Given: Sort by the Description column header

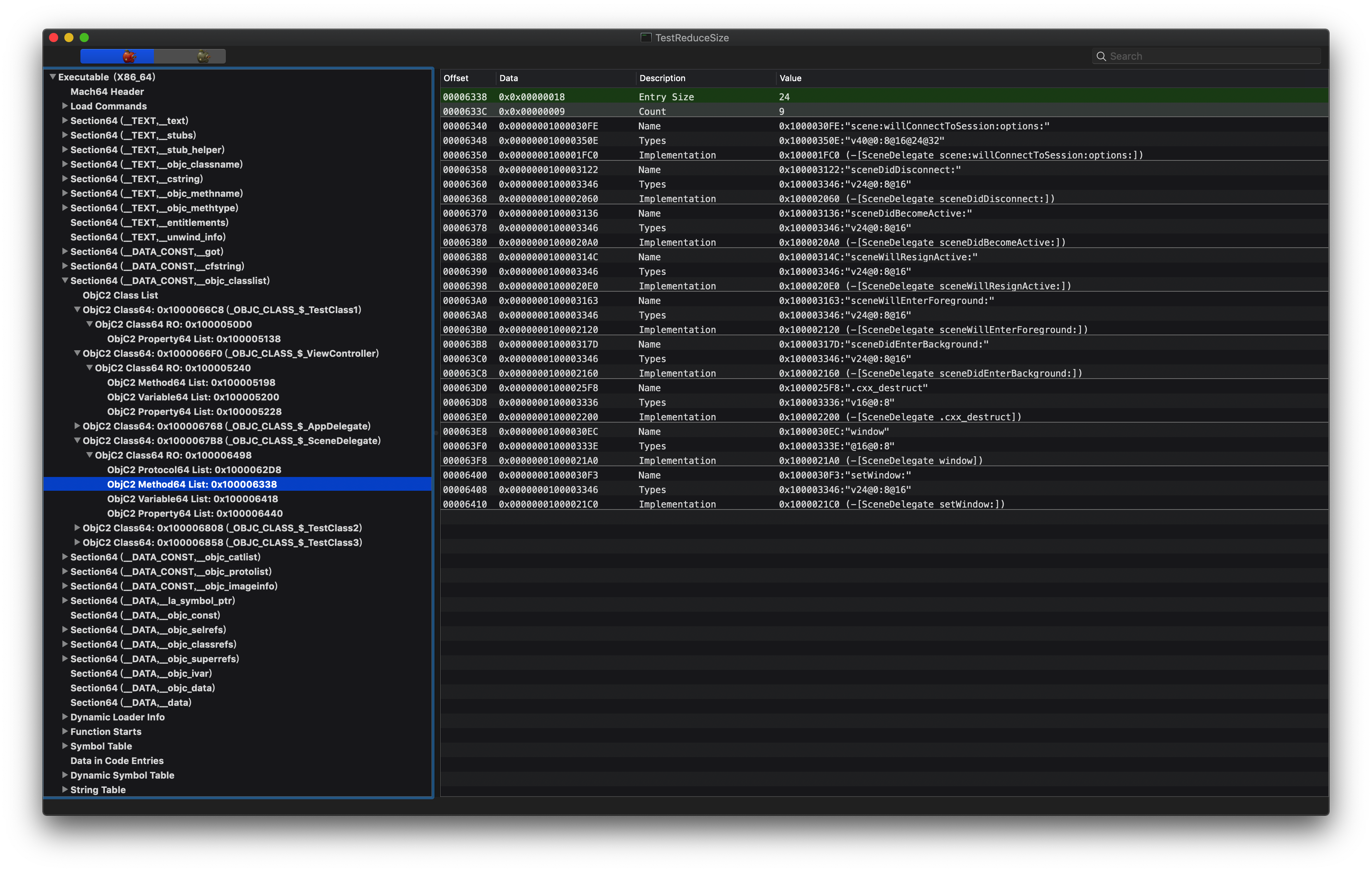Looking at the screenshot, I should tap(706, 78).
